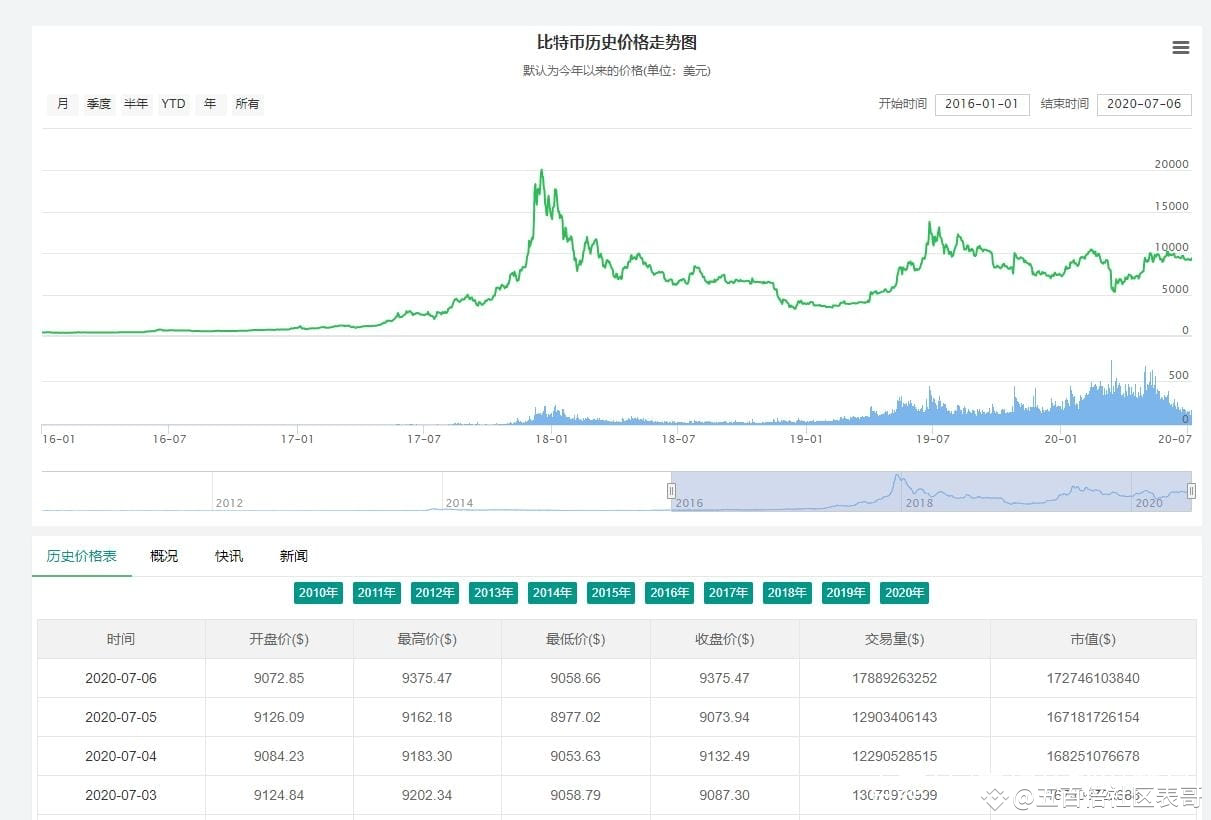Image resolution: width=1211 pixels, height=820 pixels.
Task: Select the 所有 time range option
Action: tap(246, 103)
